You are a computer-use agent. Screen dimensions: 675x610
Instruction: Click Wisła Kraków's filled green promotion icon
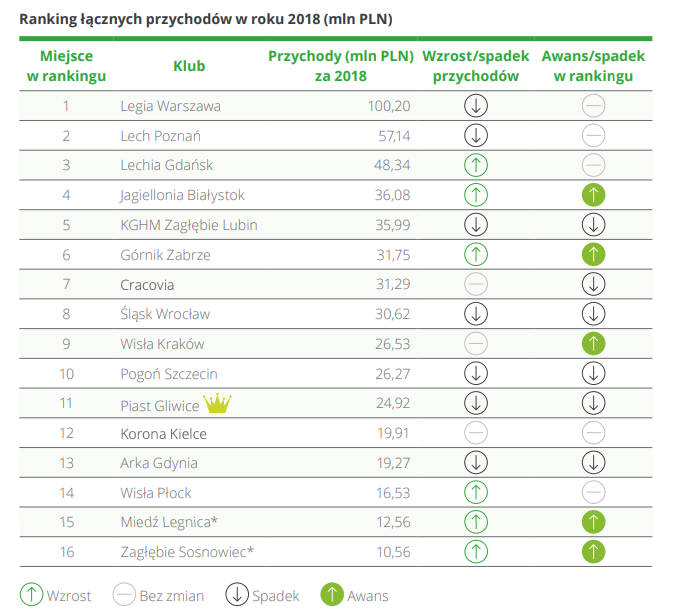[x=593, y=344]
